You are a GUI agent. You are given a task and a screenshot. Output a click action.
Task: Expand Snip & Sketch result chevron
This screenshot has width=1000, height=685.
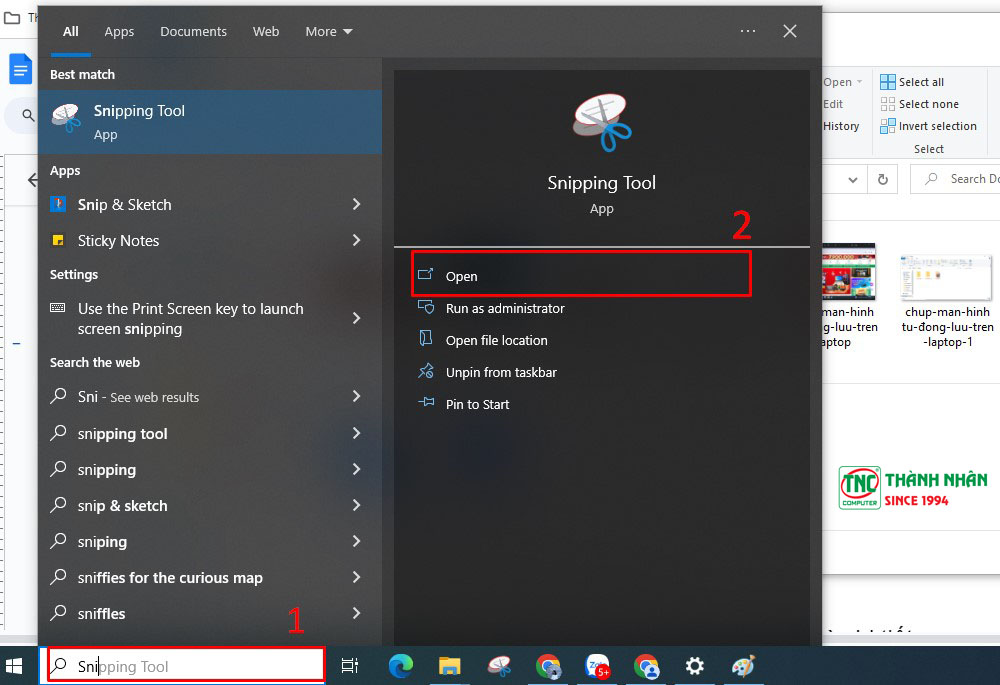357,204
